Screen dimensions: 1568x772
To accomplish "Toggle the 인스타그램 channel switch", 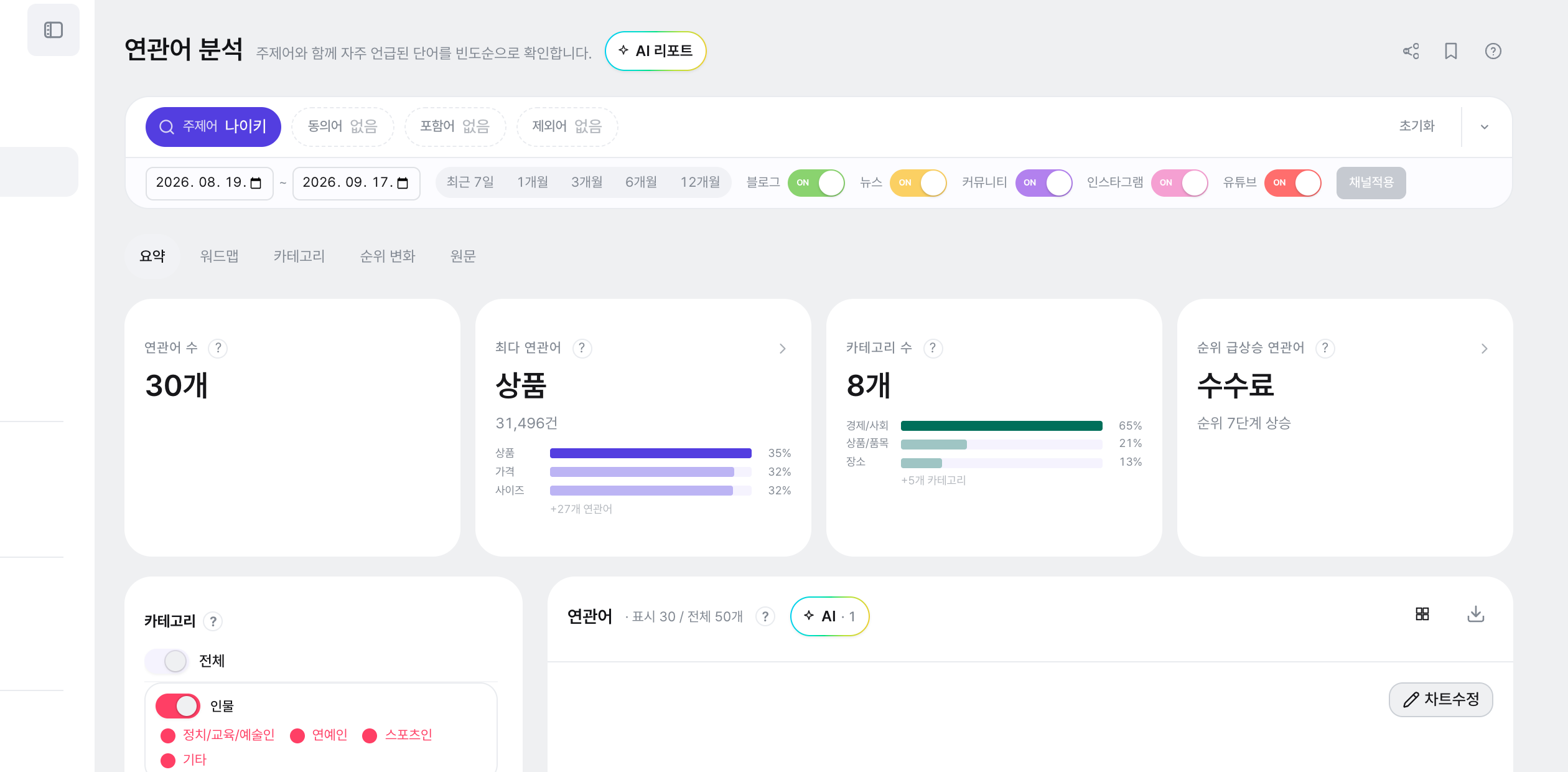I will (x=1180, y=183).
